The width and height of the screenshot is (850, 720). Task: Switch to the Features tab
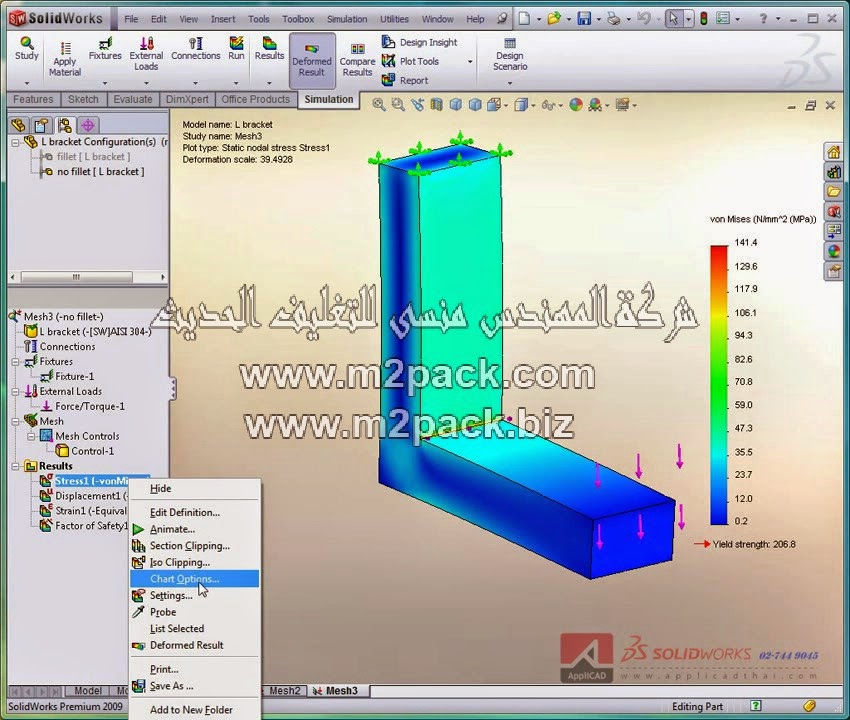[x=33, y=99]
